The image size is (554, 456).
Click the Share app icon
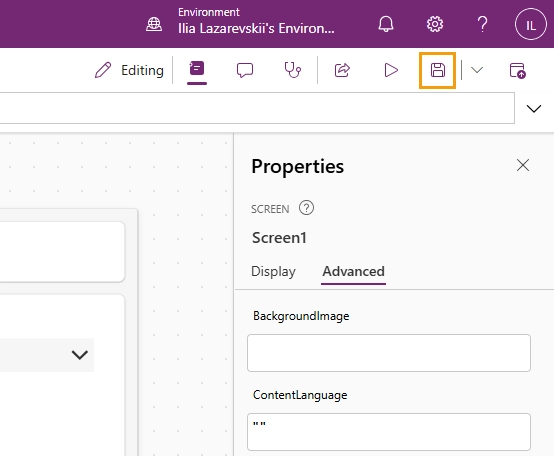click(x=342, y=70)
